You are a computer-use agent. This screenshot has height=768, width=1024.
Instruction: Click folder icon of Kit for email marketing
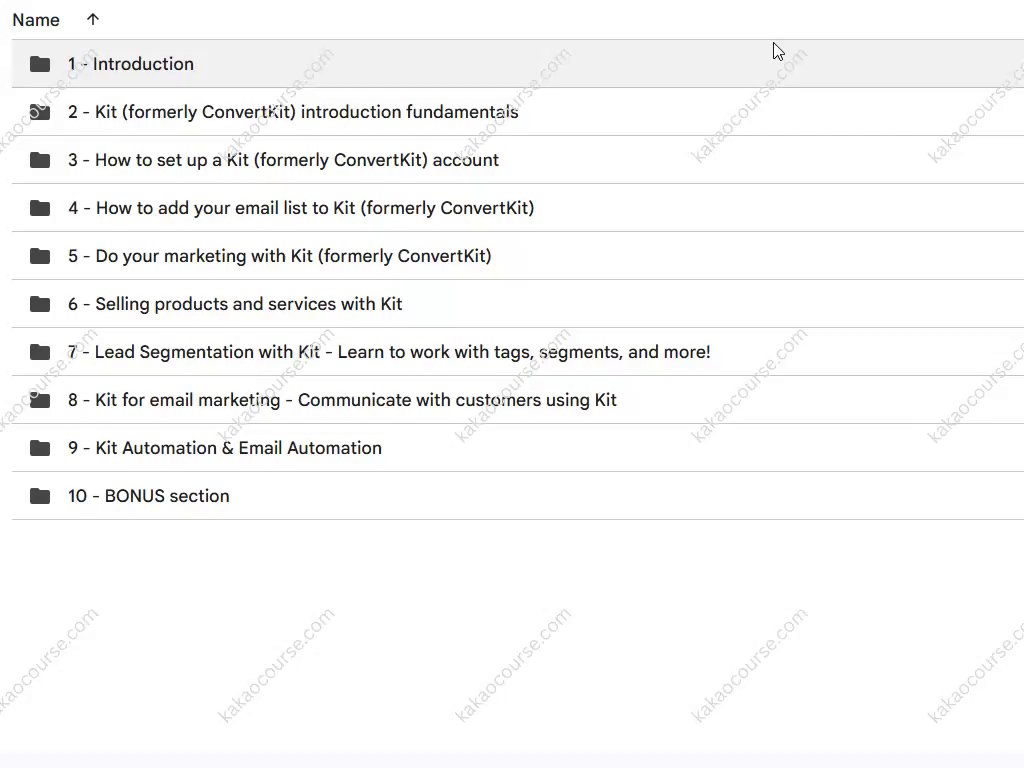pos(40,400)
